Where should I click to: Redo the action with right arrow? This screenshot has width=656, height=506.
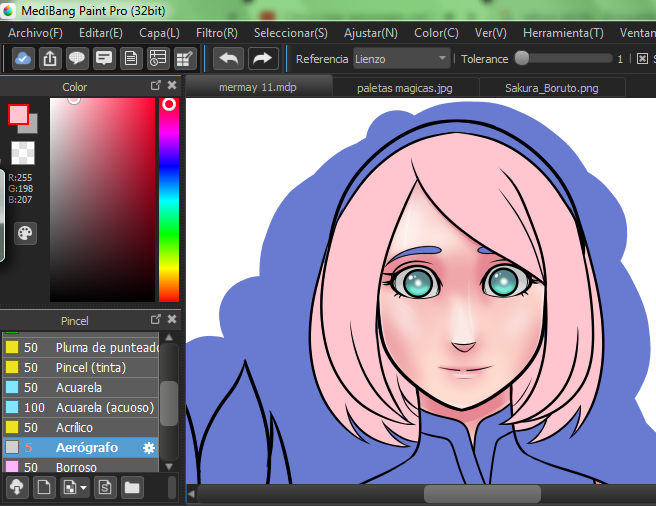263,59
